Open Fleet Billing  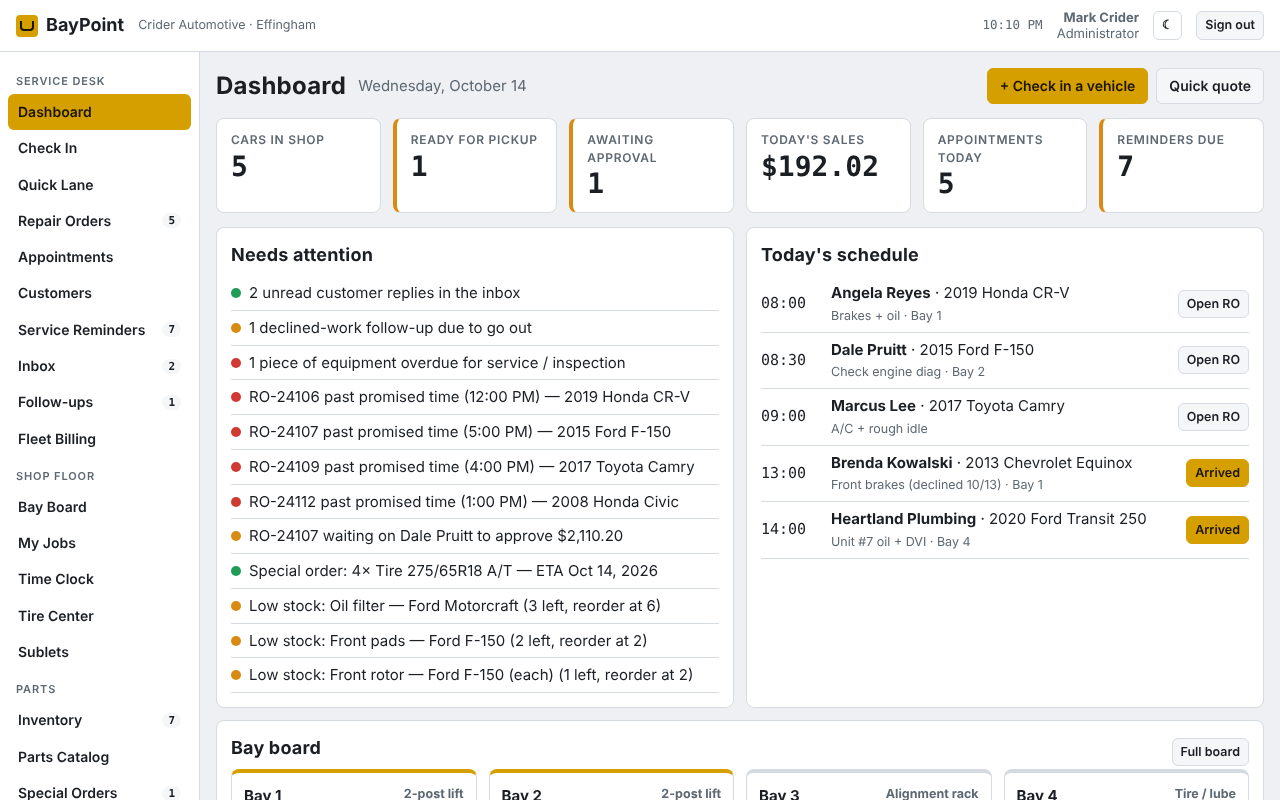click(99, 439)
